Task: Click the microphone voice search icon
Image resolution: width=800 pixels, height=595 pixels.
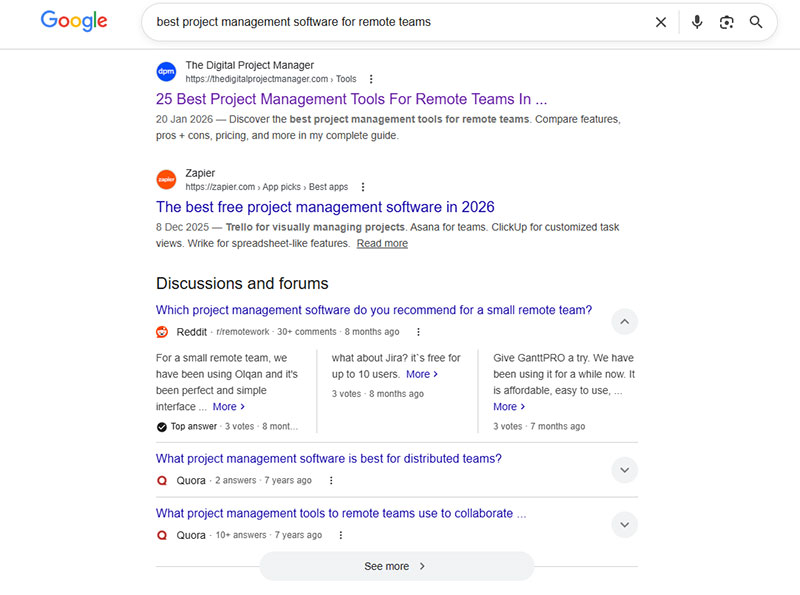Action: click(x=697, y=22)
